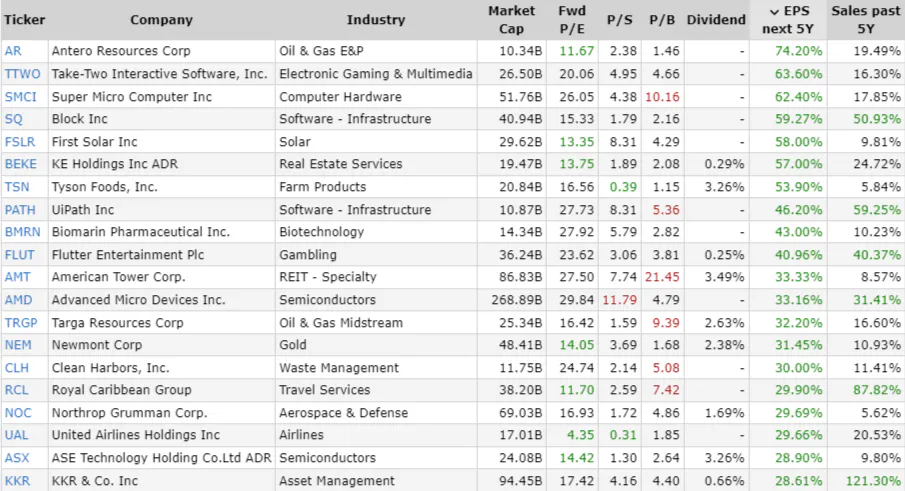Select Advanced Micro Devices Inc. name
This screenshot has width=905, height=491.
pos(139,300)
